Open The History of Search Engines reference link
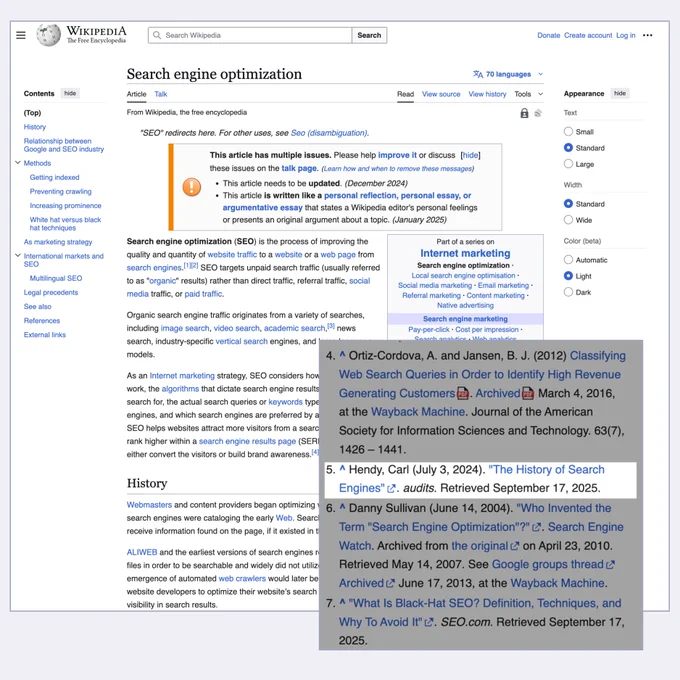Image resolution: width=680 pixels, height=680 pixels. click(x=471, y=479)
